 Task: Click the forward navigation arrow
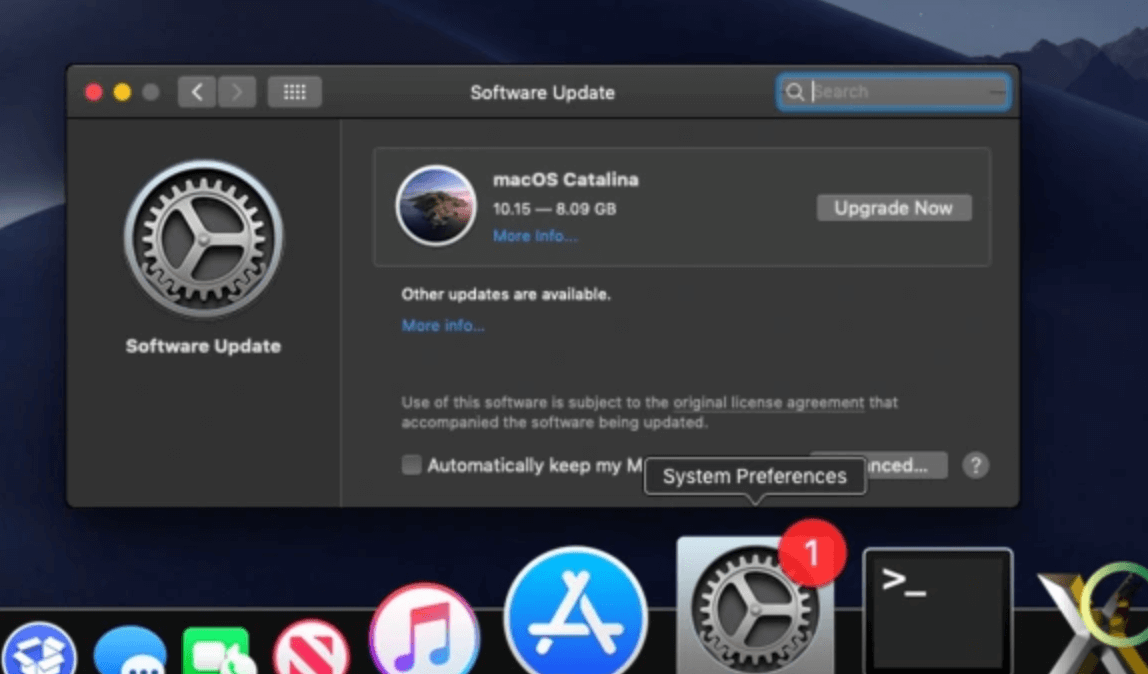tap(236, 91)
